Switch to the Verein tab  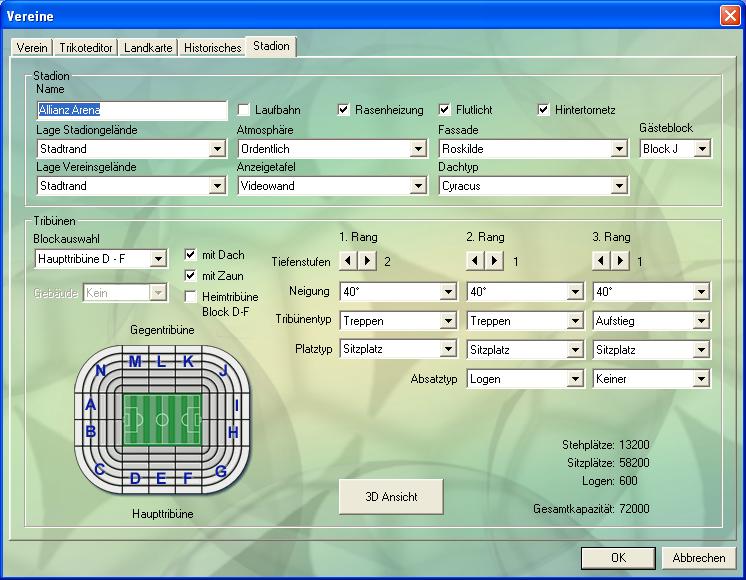(32, 48)
